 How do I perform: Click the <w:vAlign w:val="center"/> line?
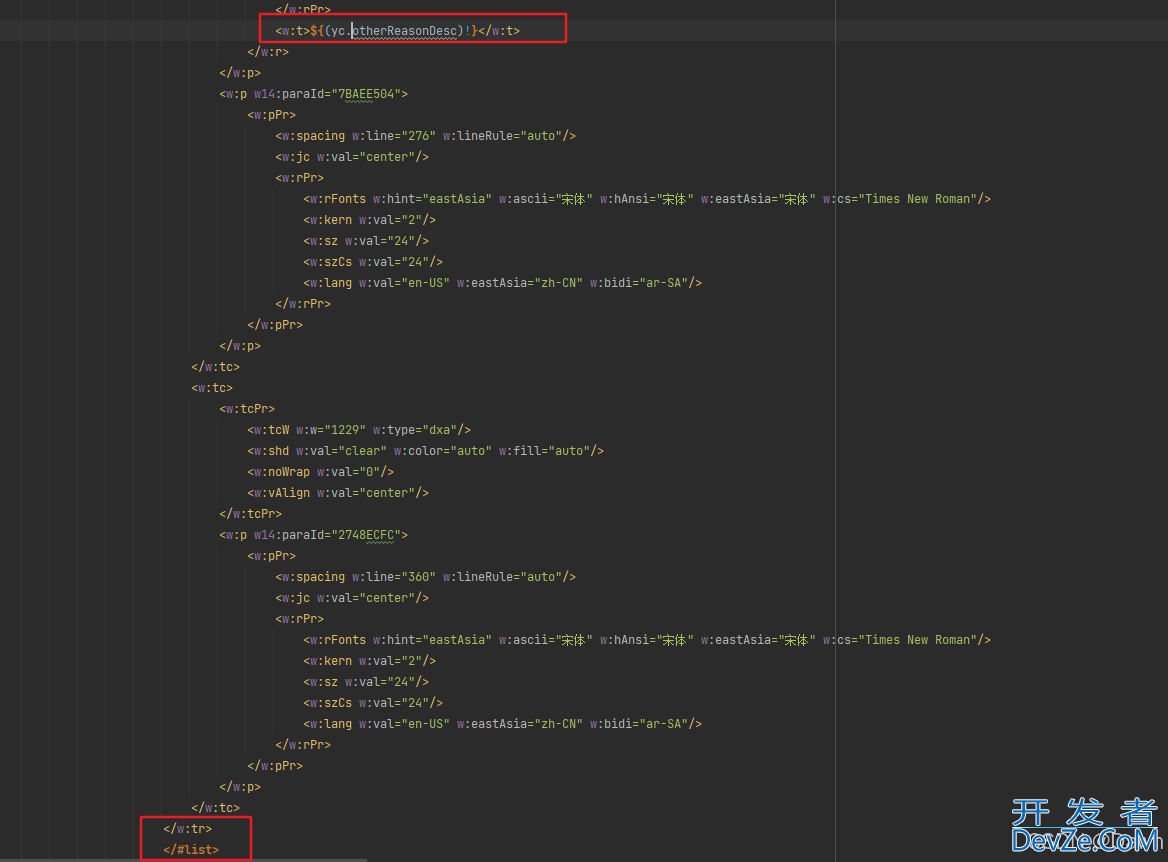point(338,492)
